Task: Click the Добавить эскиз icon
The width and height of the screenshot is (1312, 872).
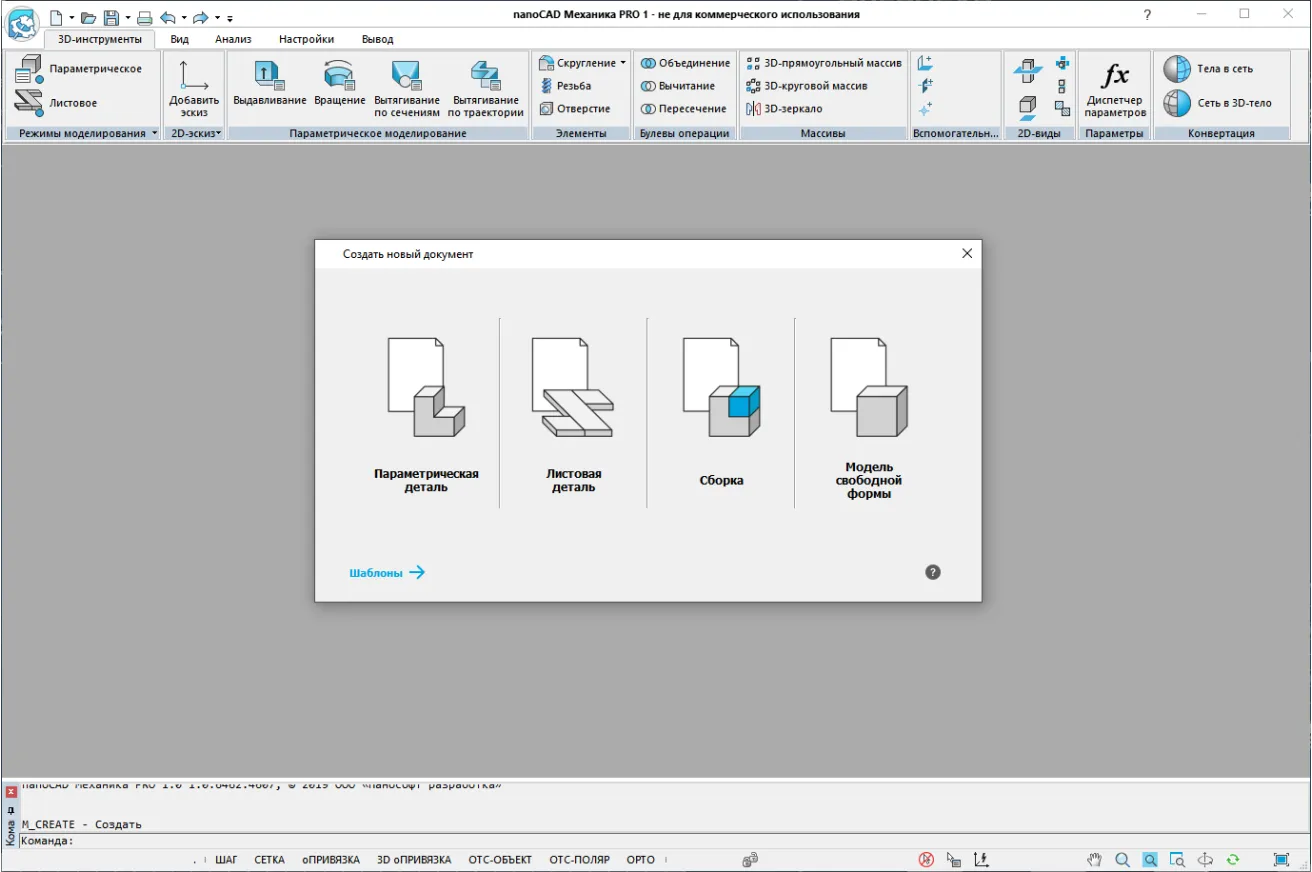Action: point(194,75)
